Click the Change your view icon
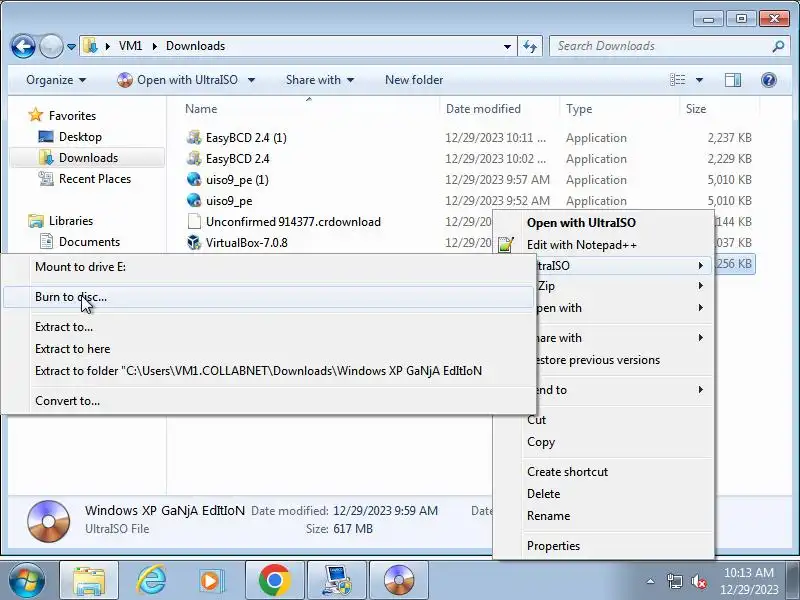 tap(678, 80)
